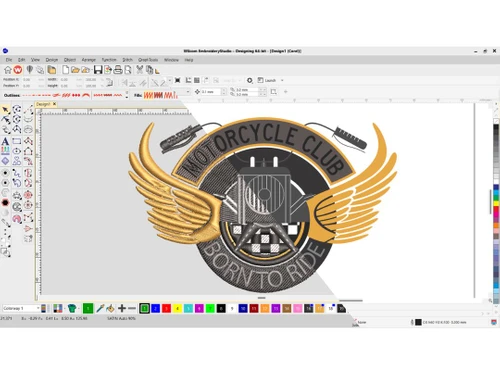Choose the Select Object arrow tool
Screen dimensions: 500x375
click(5, 110)
